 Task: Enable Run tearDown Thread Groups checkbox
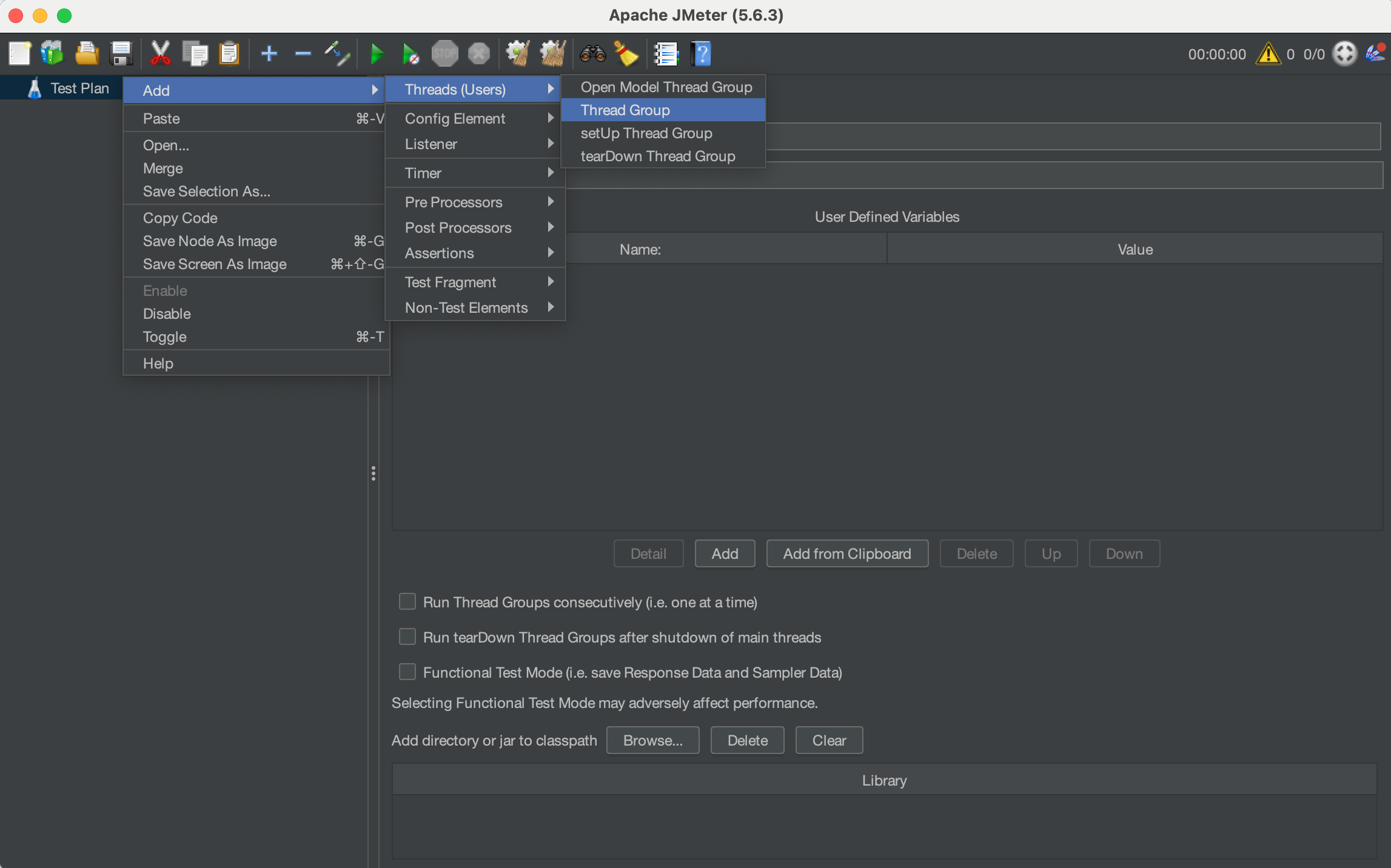pos(407,636)
